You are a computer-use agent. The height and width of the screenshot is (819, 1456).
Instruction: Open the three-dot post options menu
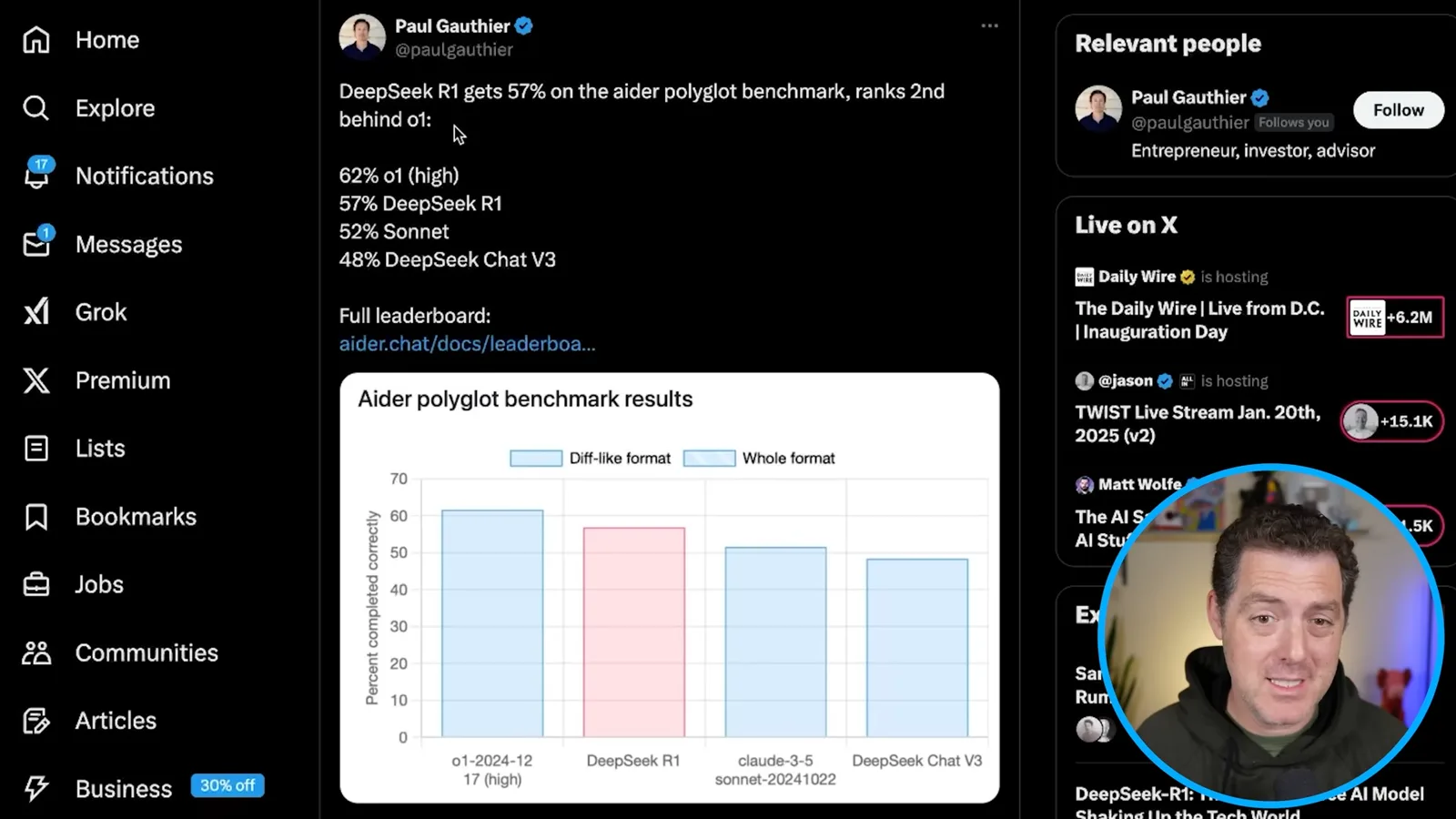(x=990, y=25)
